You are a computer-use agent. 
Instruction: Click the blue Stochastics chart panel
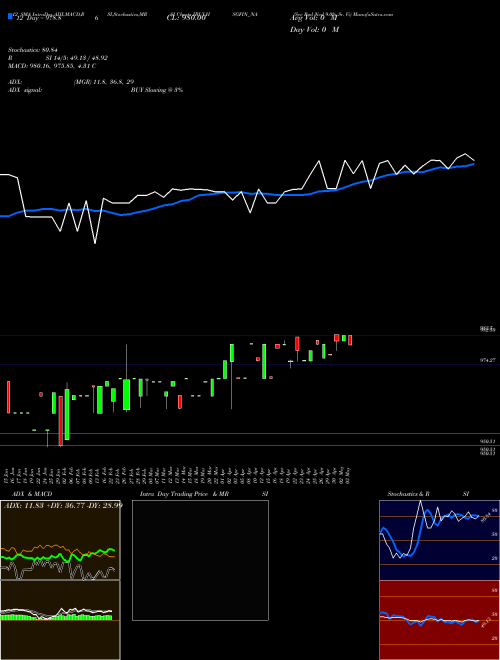pos(439,540)
